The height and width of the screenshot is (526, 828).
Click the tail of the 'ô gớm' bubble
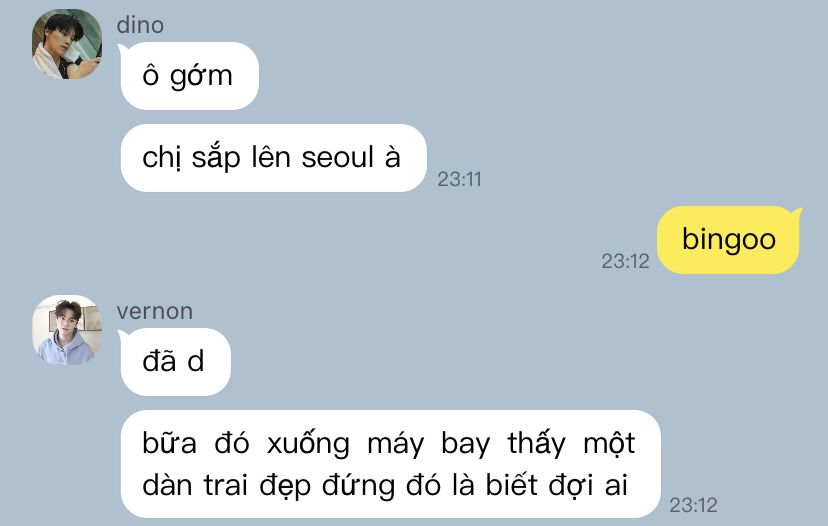[x=123, y=50]
